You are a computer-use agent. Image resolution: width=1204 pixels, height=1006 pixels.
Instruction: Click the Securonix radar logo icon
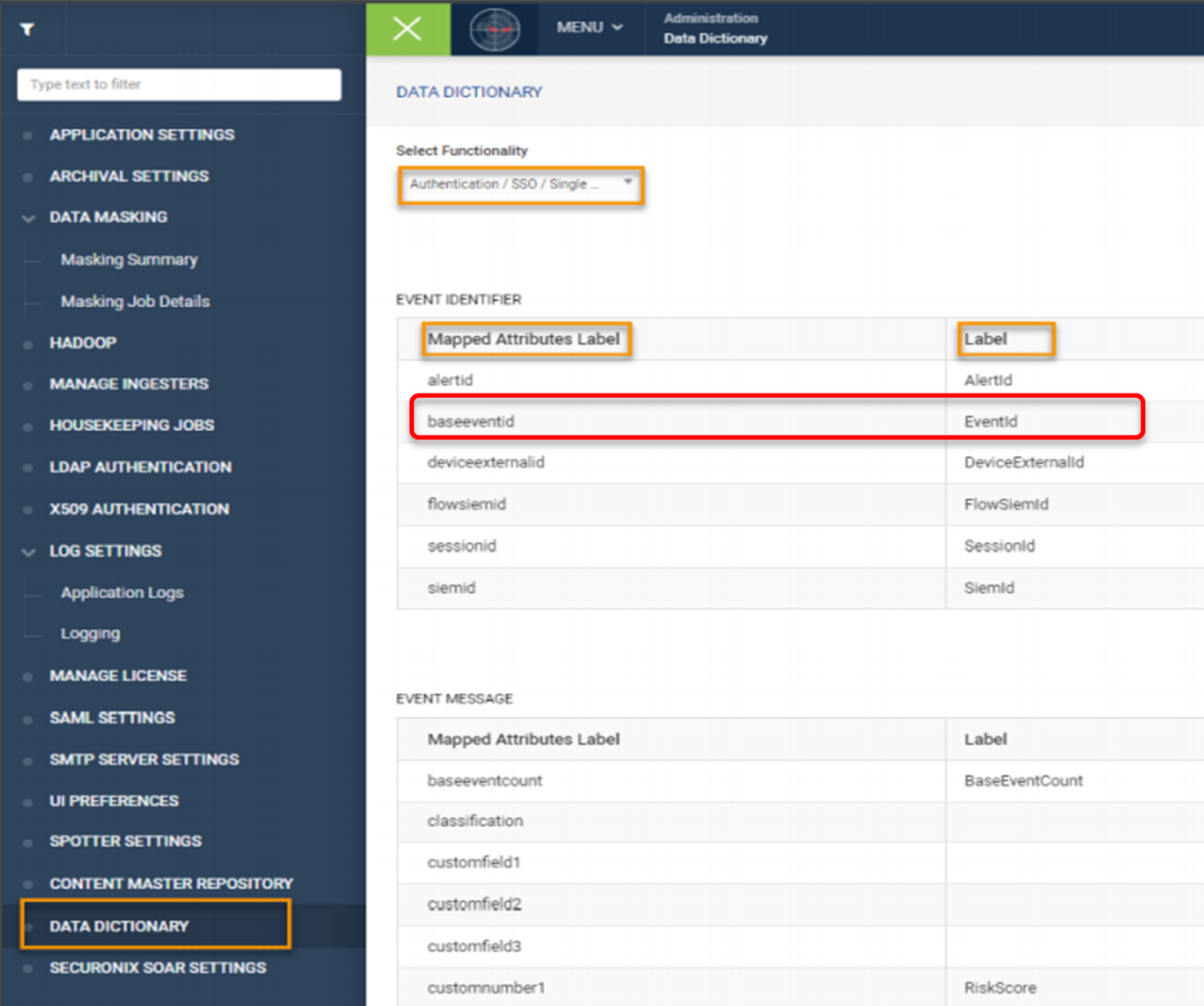[495, 28]
